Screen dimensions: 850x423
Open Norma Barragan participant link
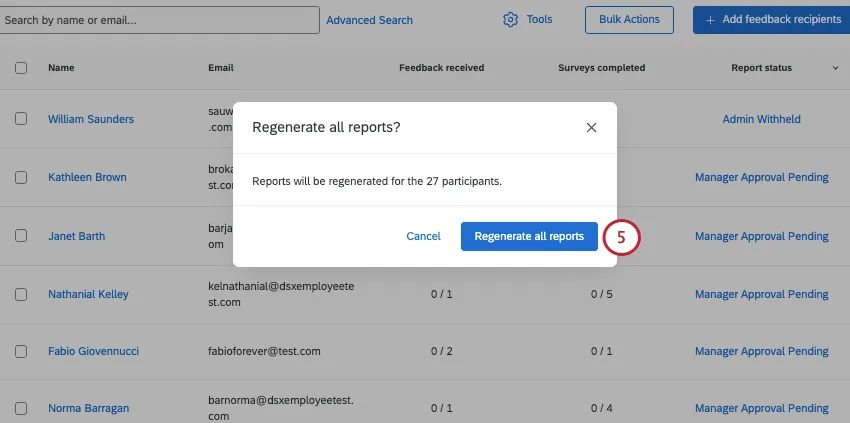[88, 408]
